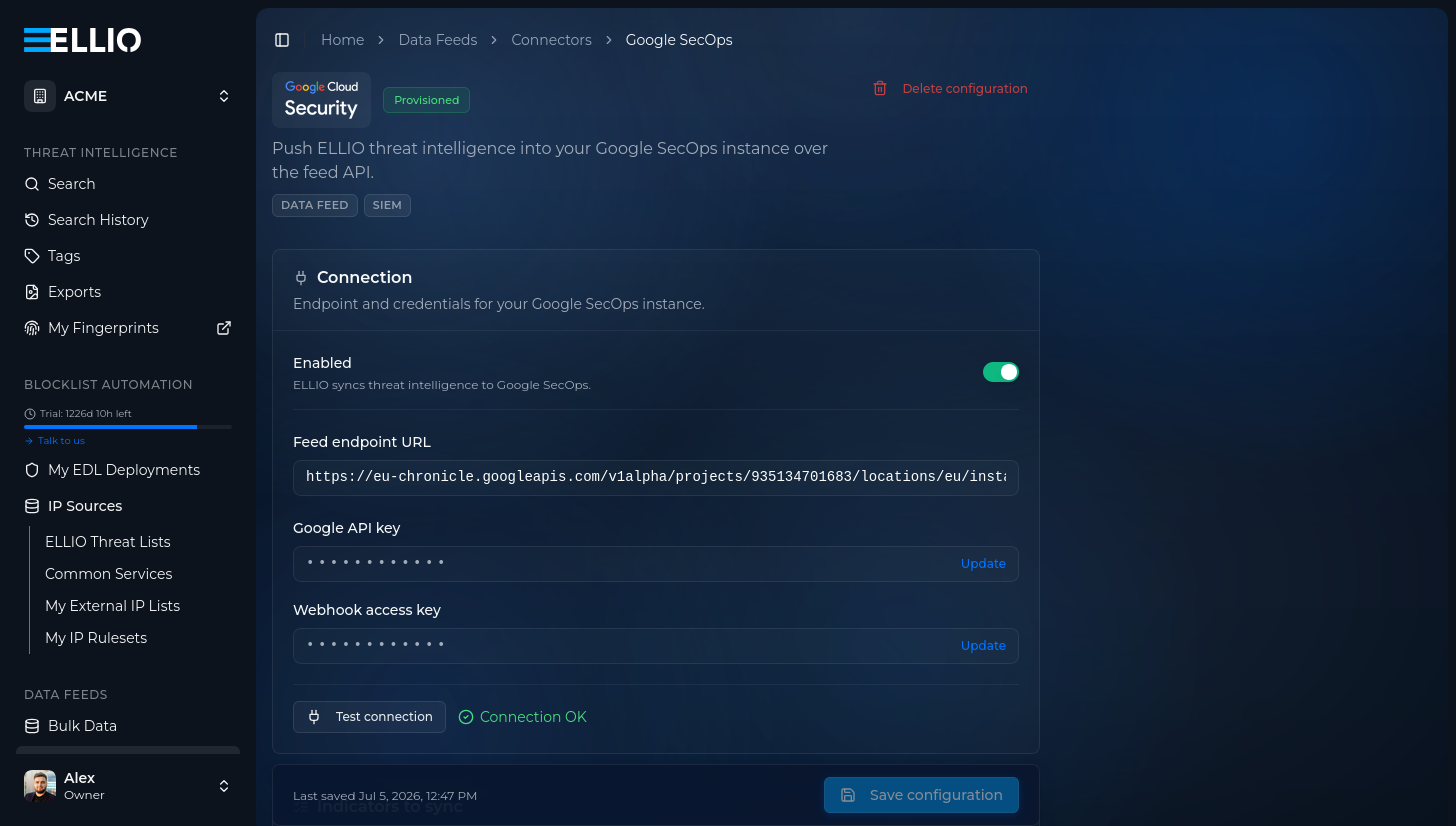This screenshot has width=1456, height=826.
Task: Click the SIEM tag
Action: click(387, 205)
